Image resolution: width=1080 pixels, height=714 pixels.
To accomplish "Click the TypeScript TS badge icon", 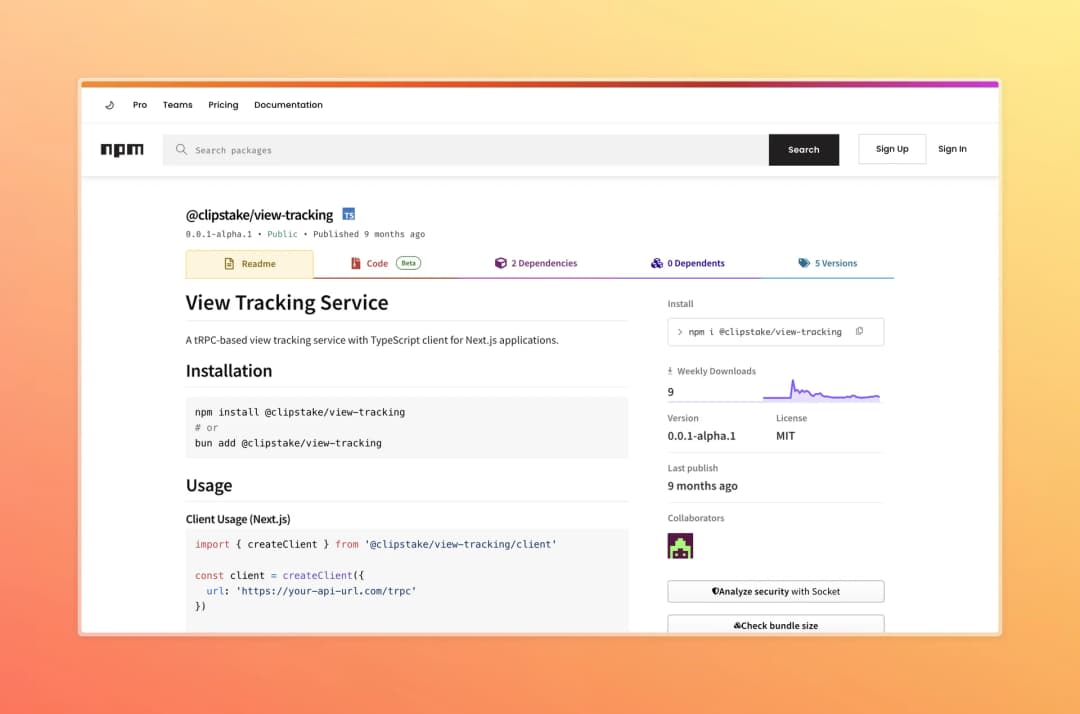I will [x=349, y=215].
